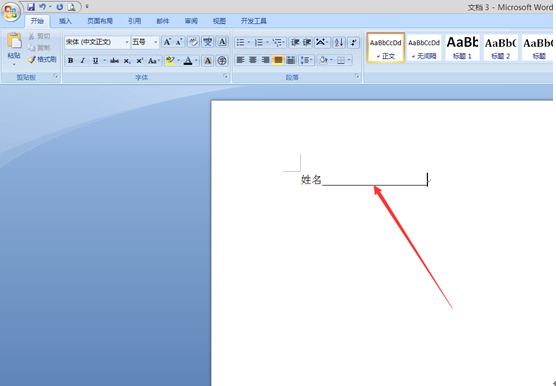Viewport: 556px width, 386px height.
Task: Center the paragraph text
Action: click(x=253, y=60)
